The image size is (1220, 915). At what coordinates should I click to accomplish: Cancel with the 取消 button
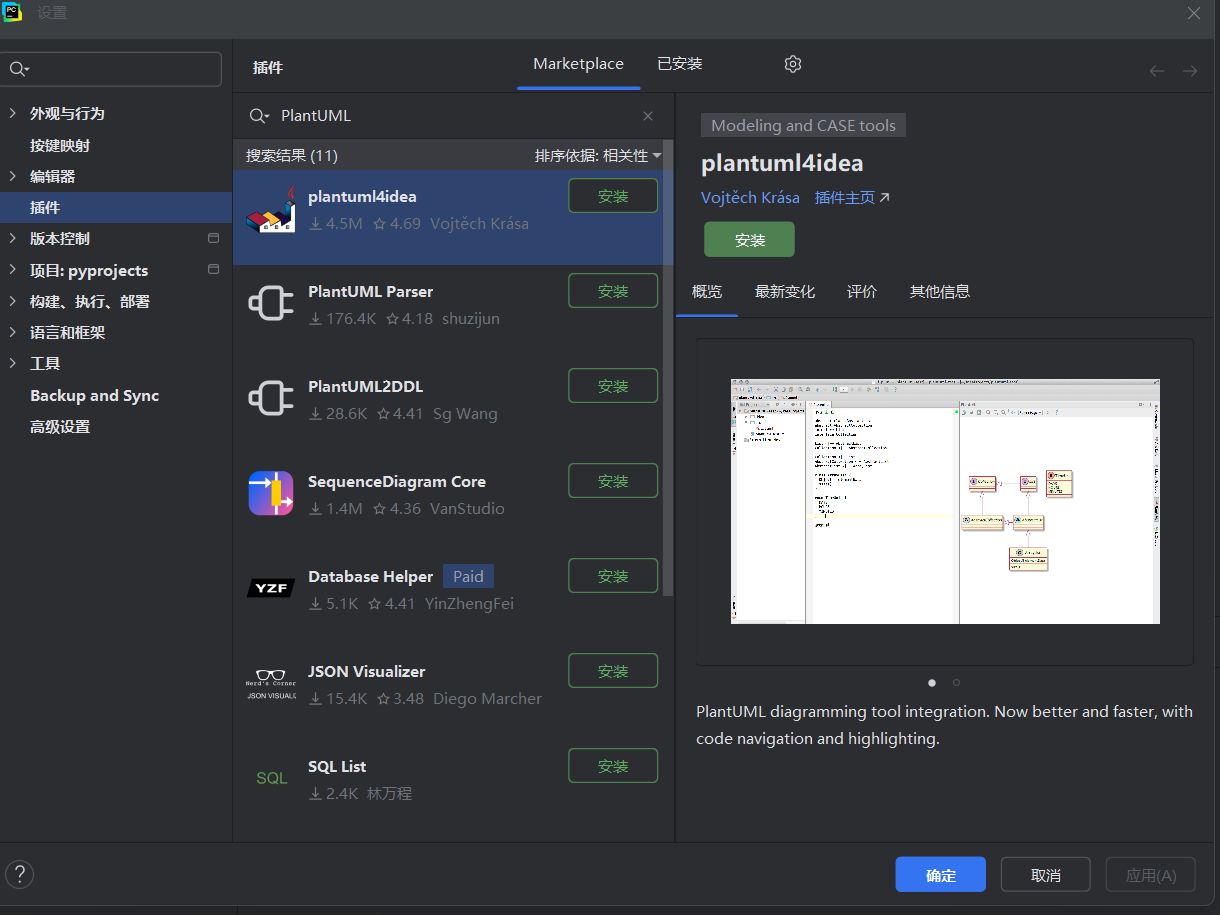[x=1046, y=875]
